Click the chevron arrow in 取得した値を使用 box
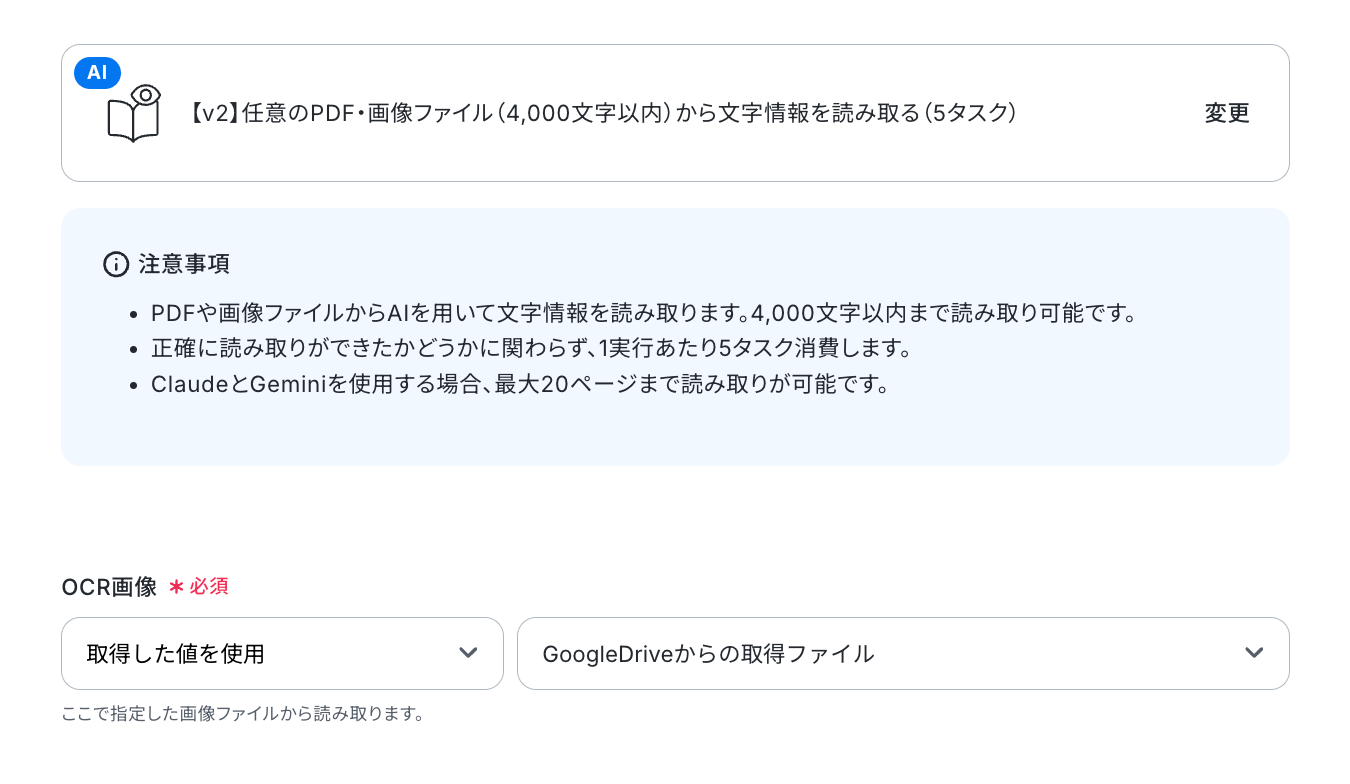The image size is (1350, 784). coord(468,653)
